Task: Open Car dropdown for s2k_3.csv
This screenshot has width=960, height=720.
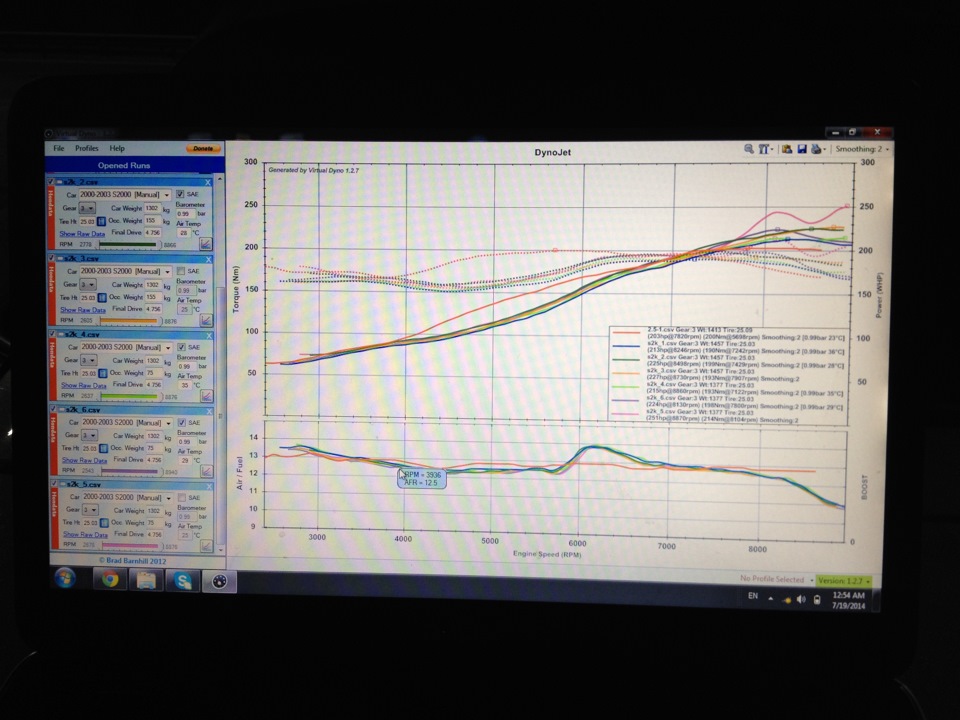Action: 126,271
